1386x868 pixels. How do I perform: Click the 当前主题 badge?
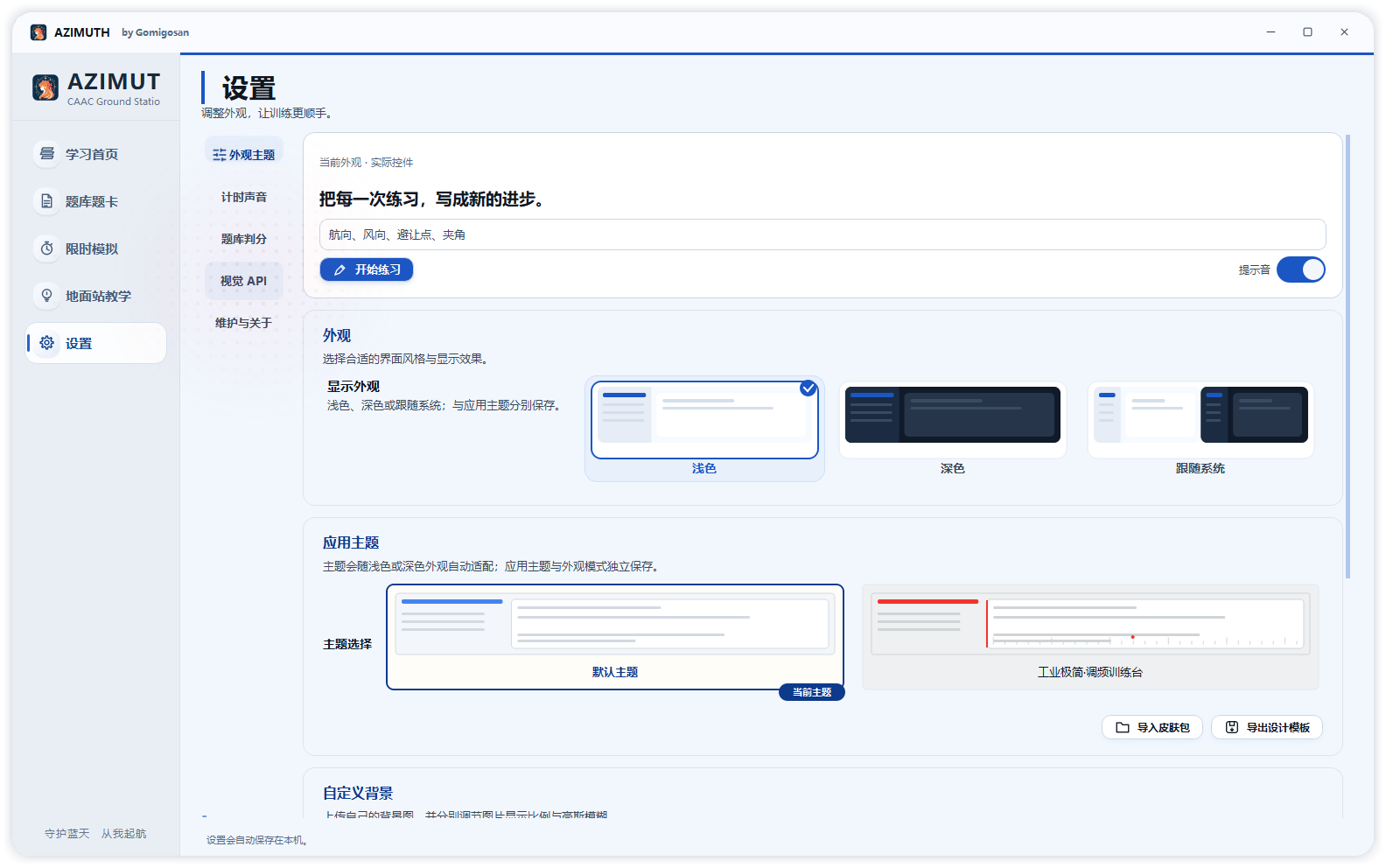tap(812, 692)
